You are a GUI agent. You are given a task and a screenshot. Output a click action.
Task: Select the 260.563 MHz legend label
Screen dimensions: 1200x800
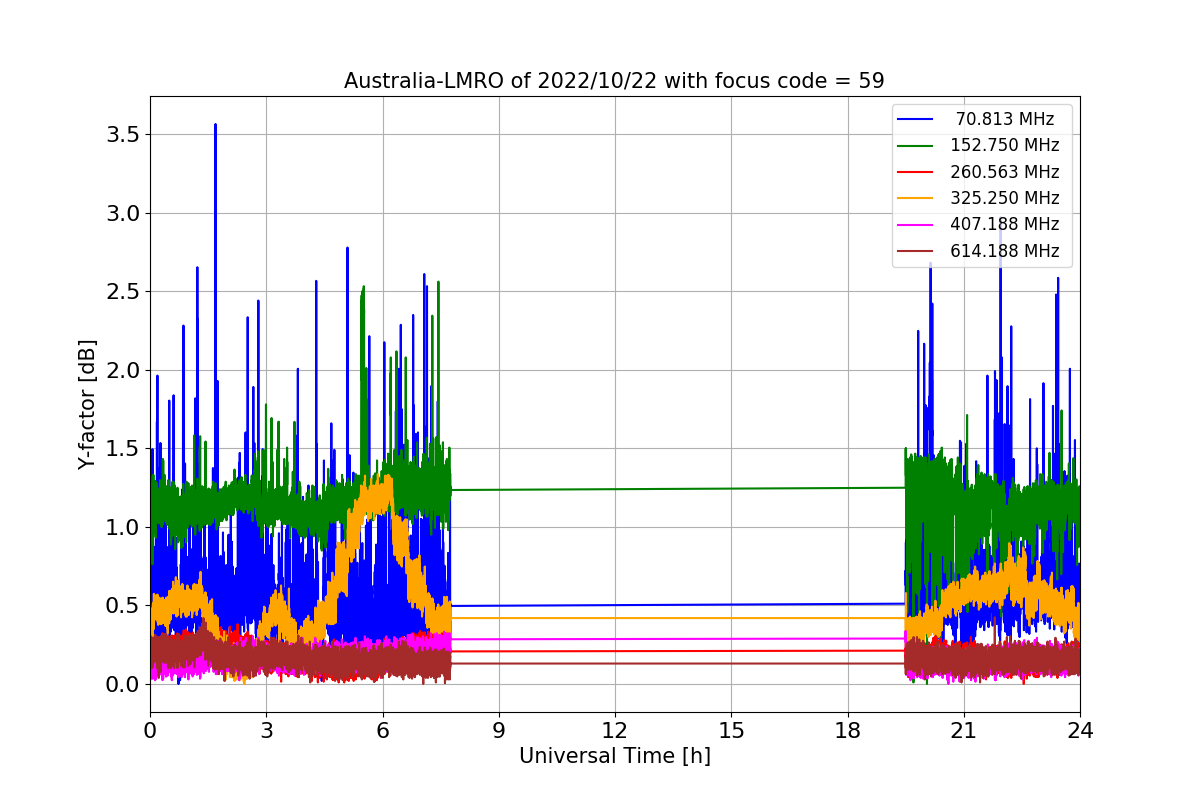click(x=1005, y=172)
